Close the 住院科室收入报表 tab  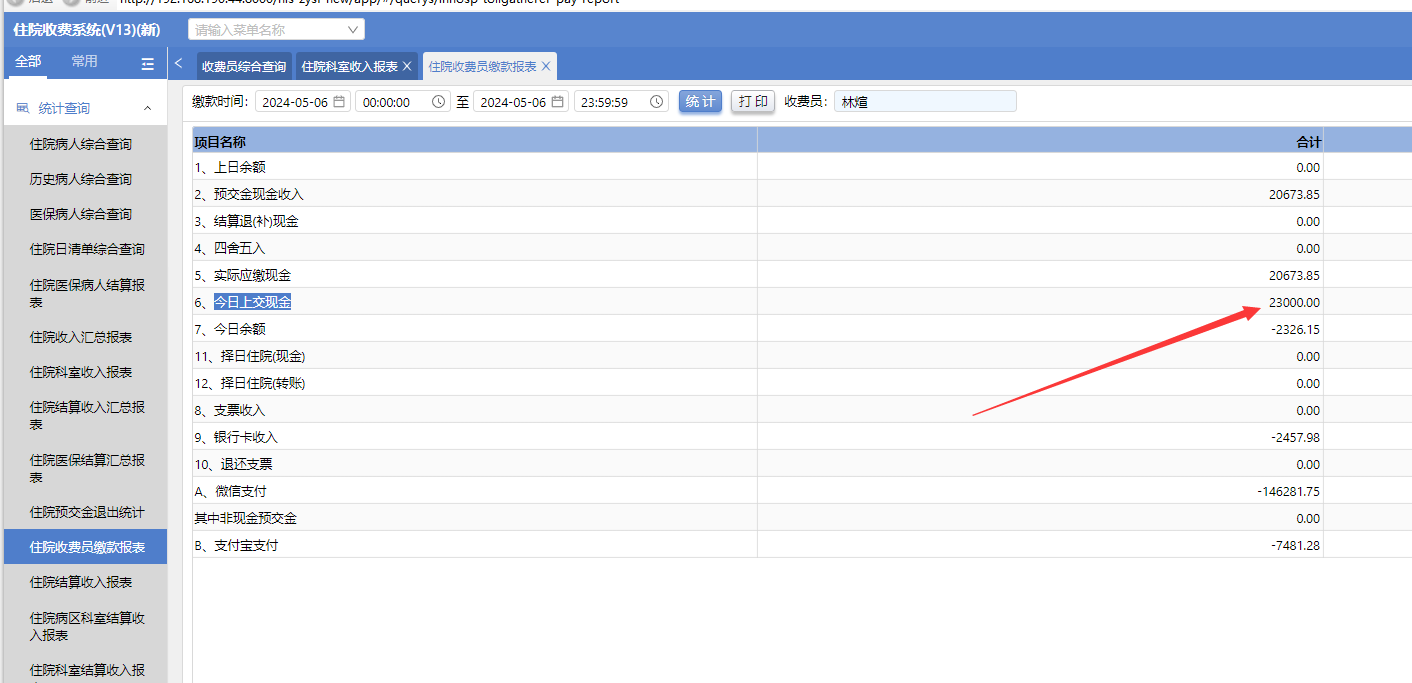407,67
